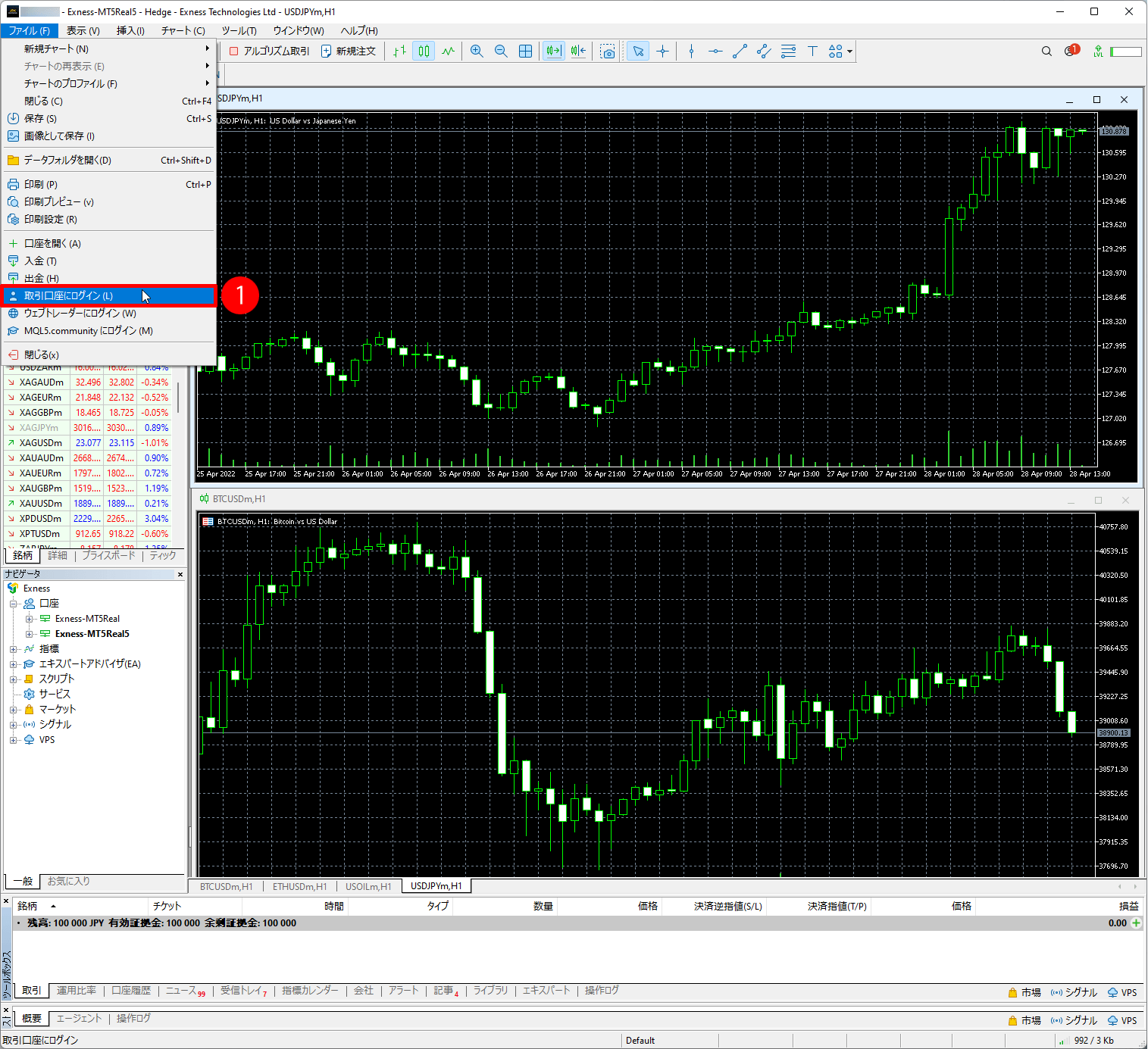This screenshot has height=1049, width=1148.
Task: Switch to the BTCUSDm,H1 chart tab
Action: coord(226,886)
